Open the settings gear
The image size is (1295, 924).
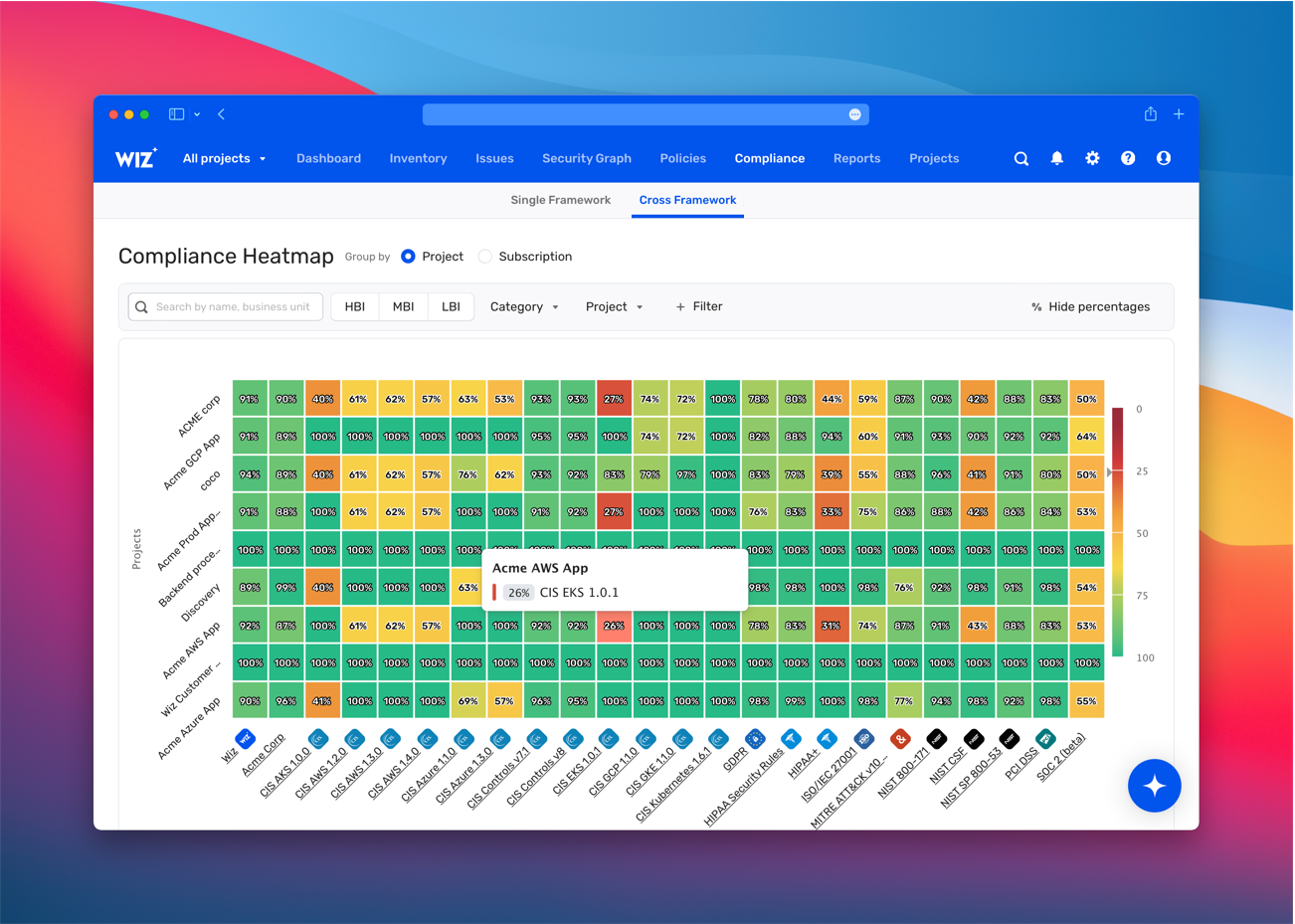click(1092, 158)
